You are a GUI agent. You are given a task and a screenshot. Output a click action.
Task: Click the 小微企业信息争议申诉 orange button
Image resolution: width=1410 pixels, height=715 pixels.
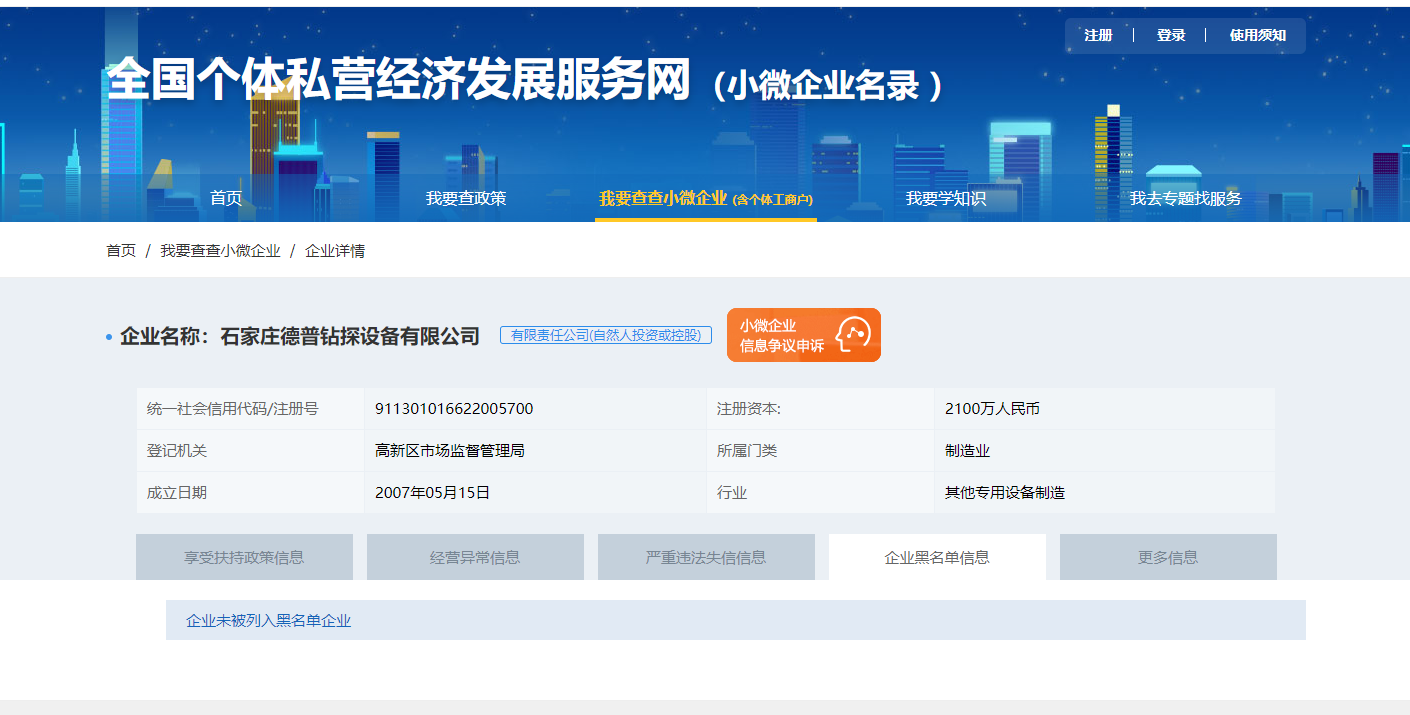click(x=804, y=335)
